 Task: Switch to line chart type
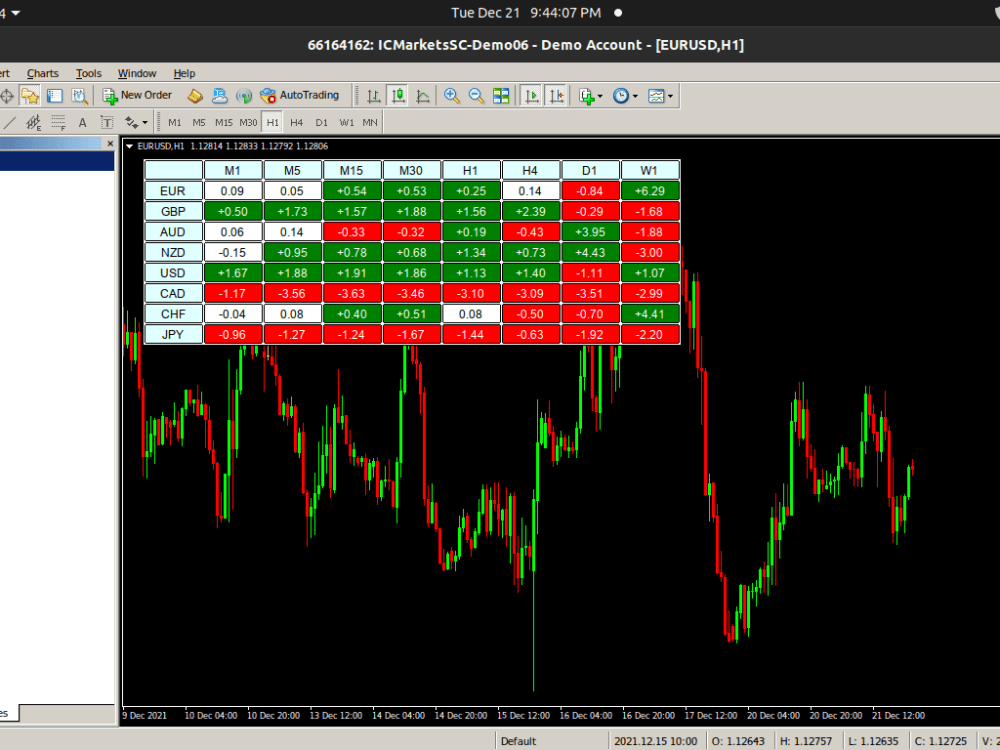(x=423, y=96)
